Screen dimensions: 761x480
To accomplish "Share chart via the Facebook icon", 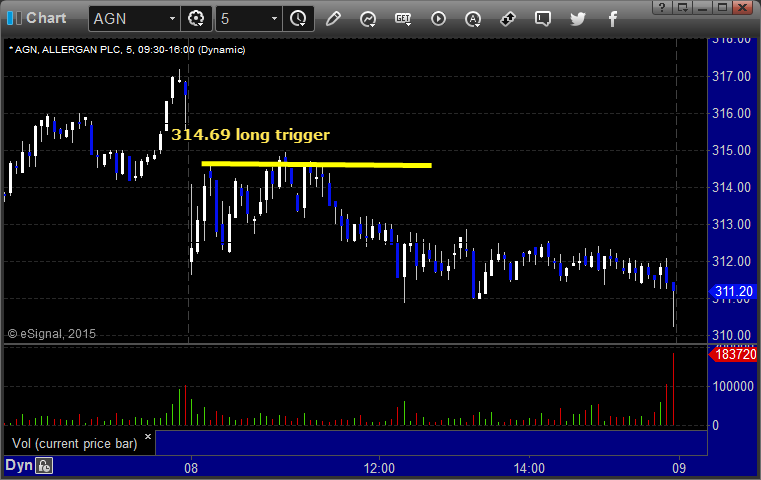I will [x=612, y=19].
